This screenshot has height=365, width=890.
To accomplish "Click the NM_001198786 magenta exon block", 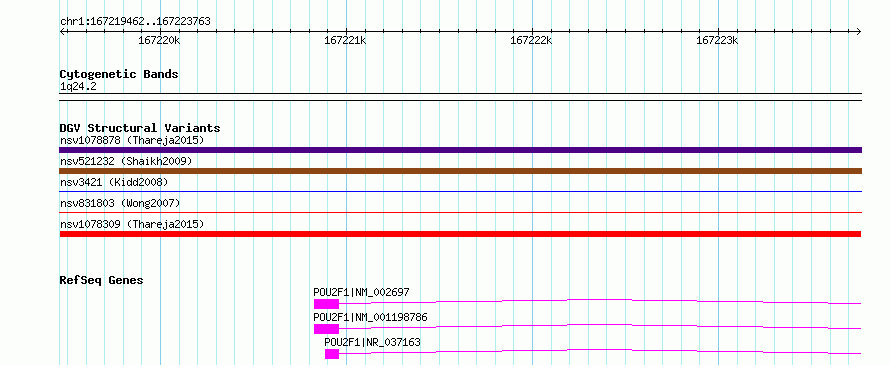I will (x=326, y=329).
